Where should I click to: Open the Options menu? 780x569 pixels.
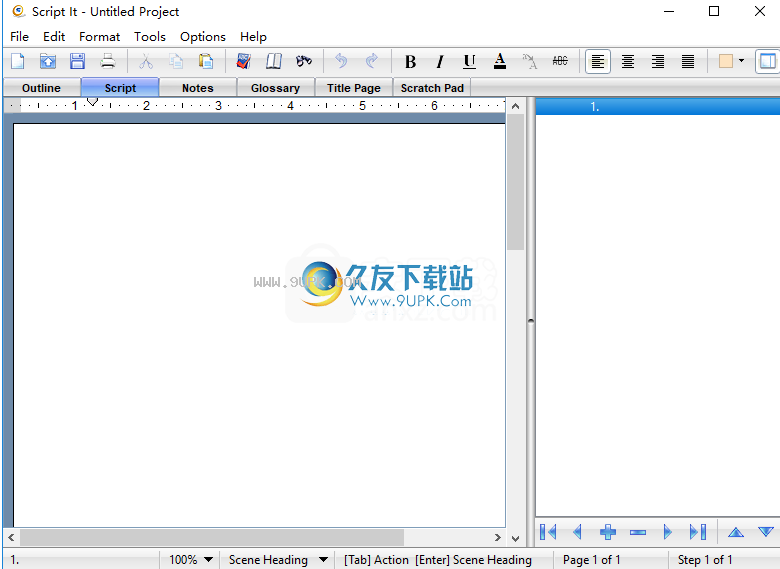pyautogui.click(x=203, y=37)
